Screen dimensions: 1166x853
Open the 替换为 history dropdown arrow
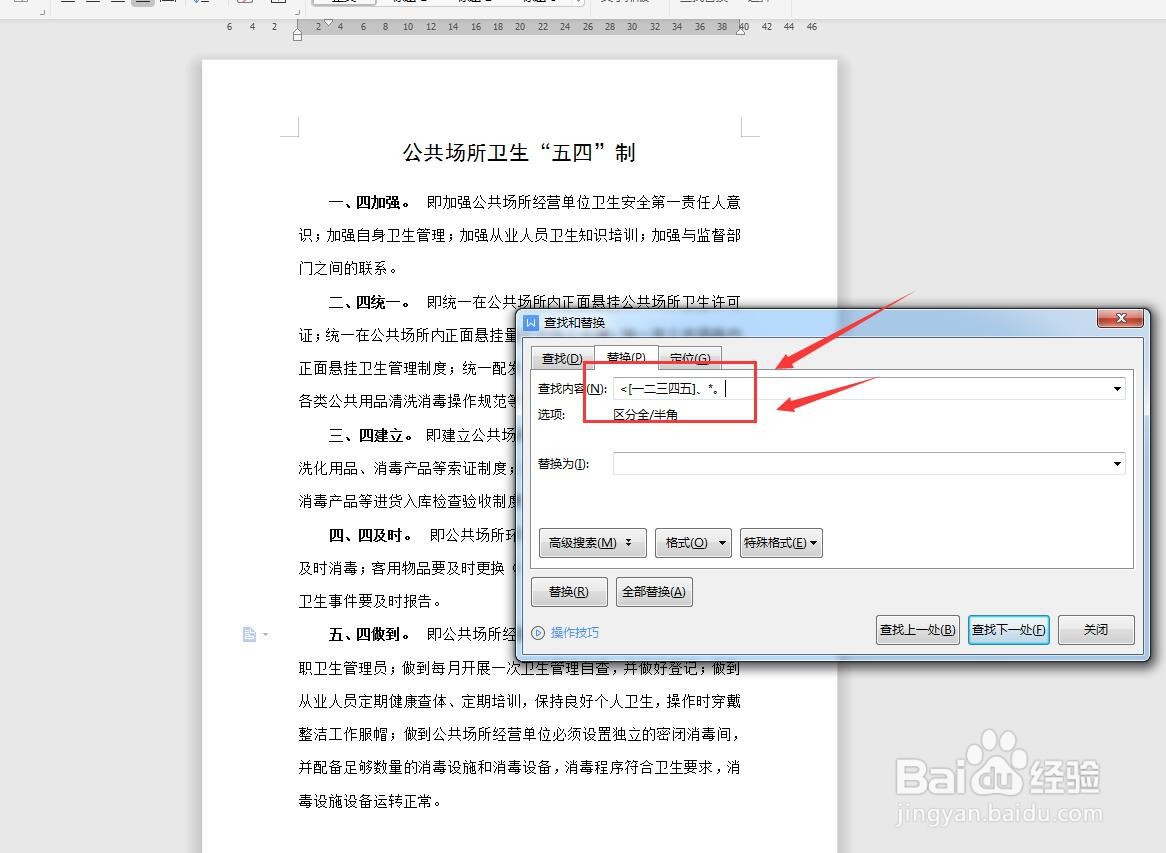point(1117,463)
